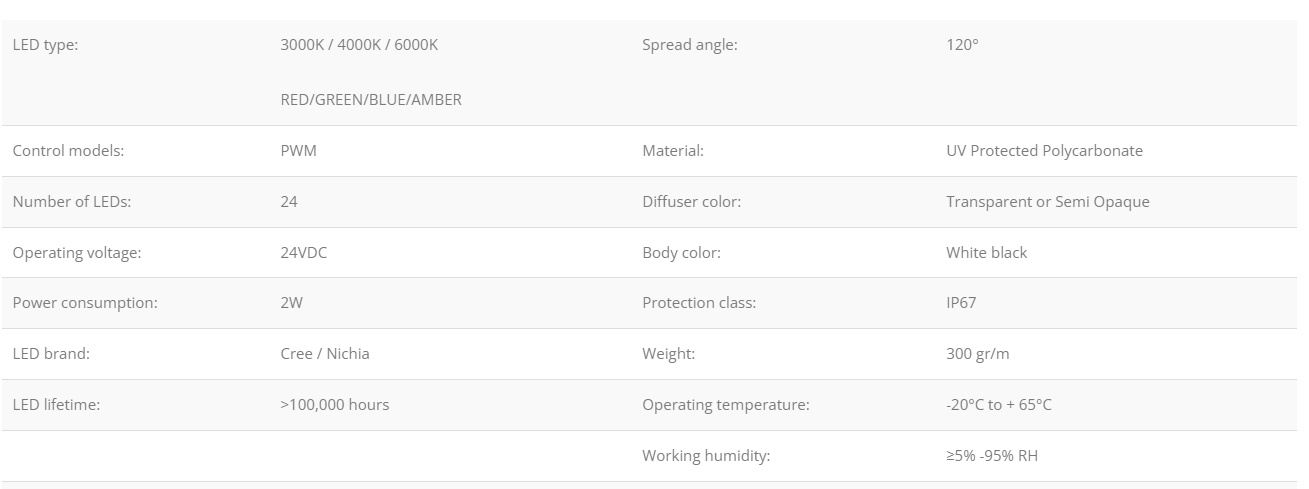Screen dimensions: 1309x489
Task: Click the "2W" power consumption value
Action: [x=291, y=303]
